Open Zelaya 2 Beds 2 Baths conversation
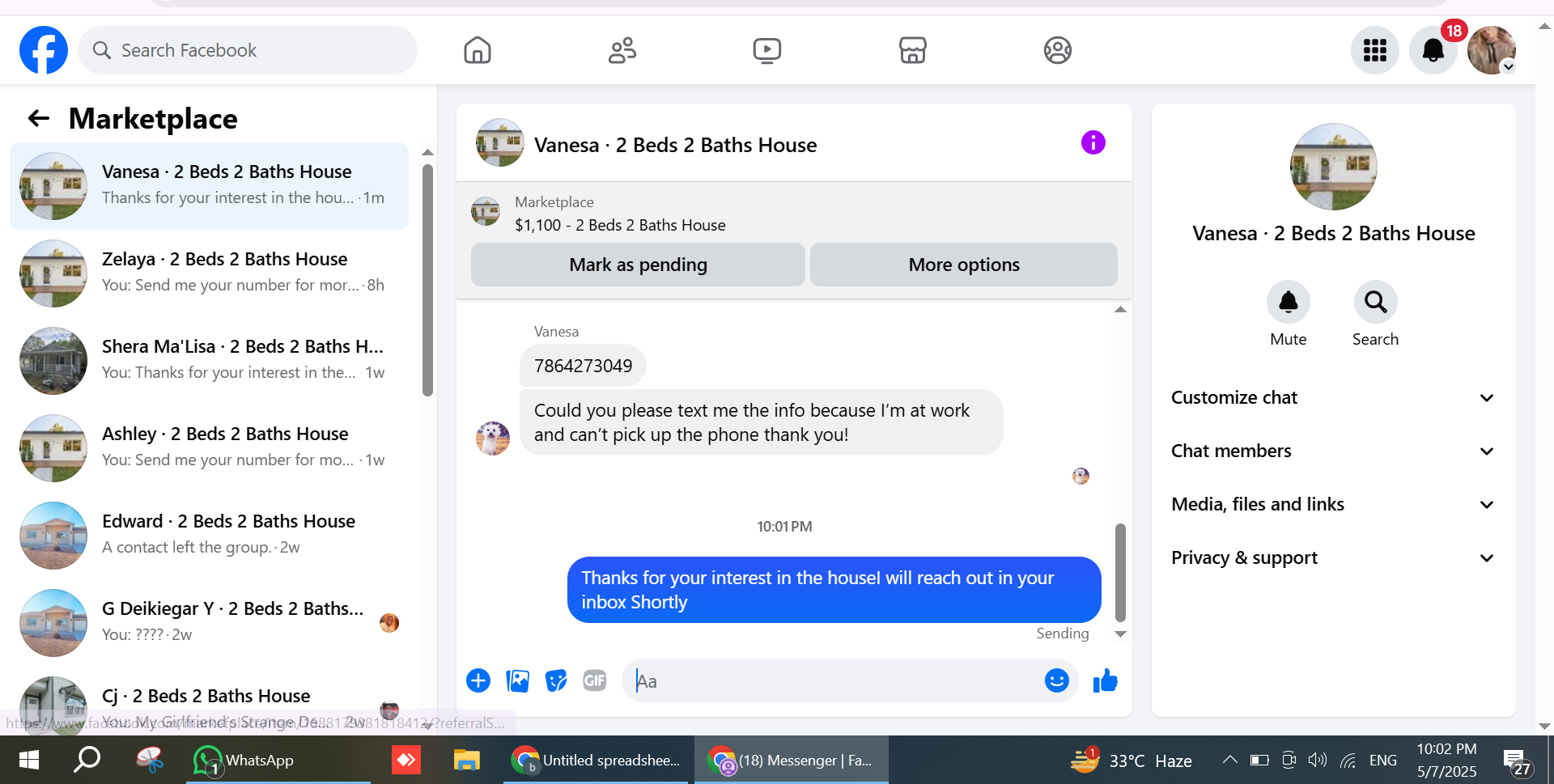This screenshot has height=784, width=1554. point(209,273)
